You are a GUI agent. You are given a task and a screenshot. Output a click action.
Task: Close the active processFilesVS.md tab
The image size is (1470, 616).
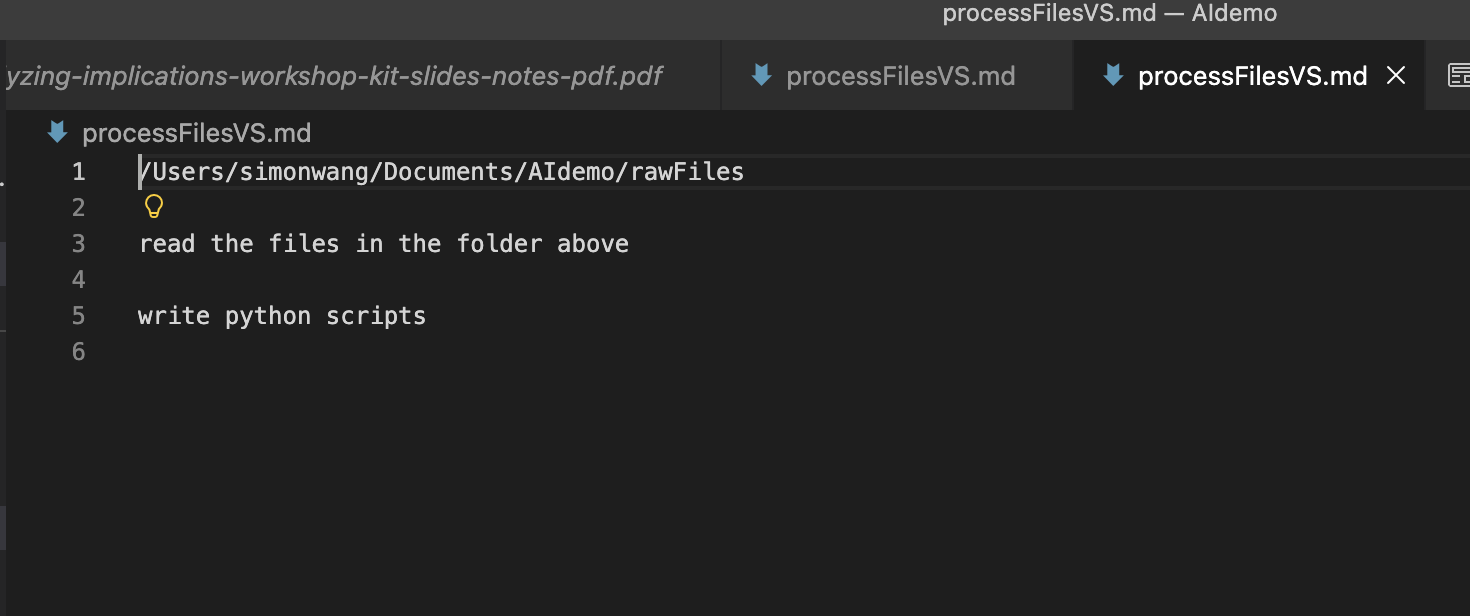(1396, 74)
